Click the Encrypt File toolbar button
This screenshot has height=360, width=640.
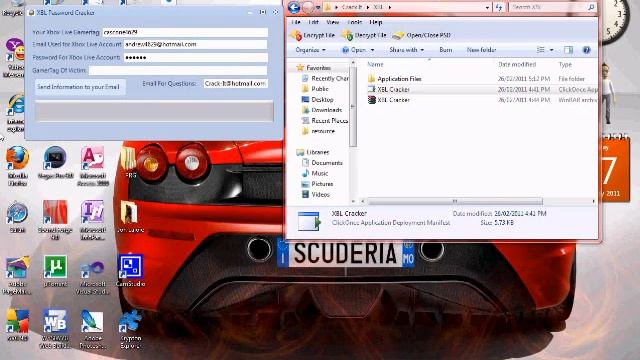[313, 36]
